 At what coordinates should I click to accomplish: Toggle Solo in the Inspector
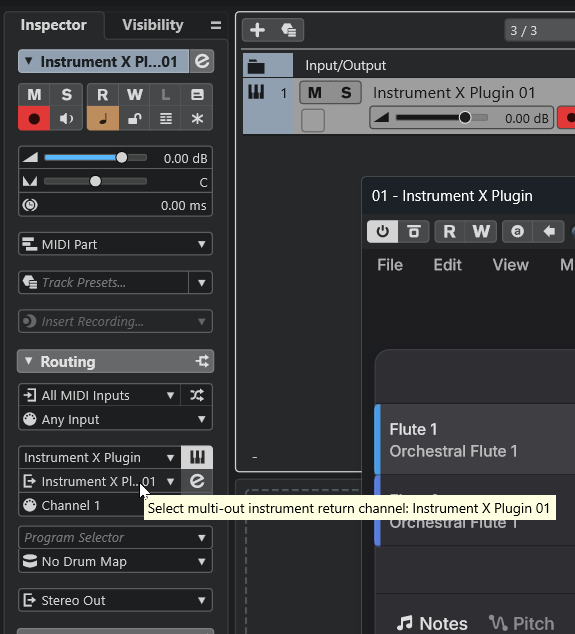click(66, 95)
